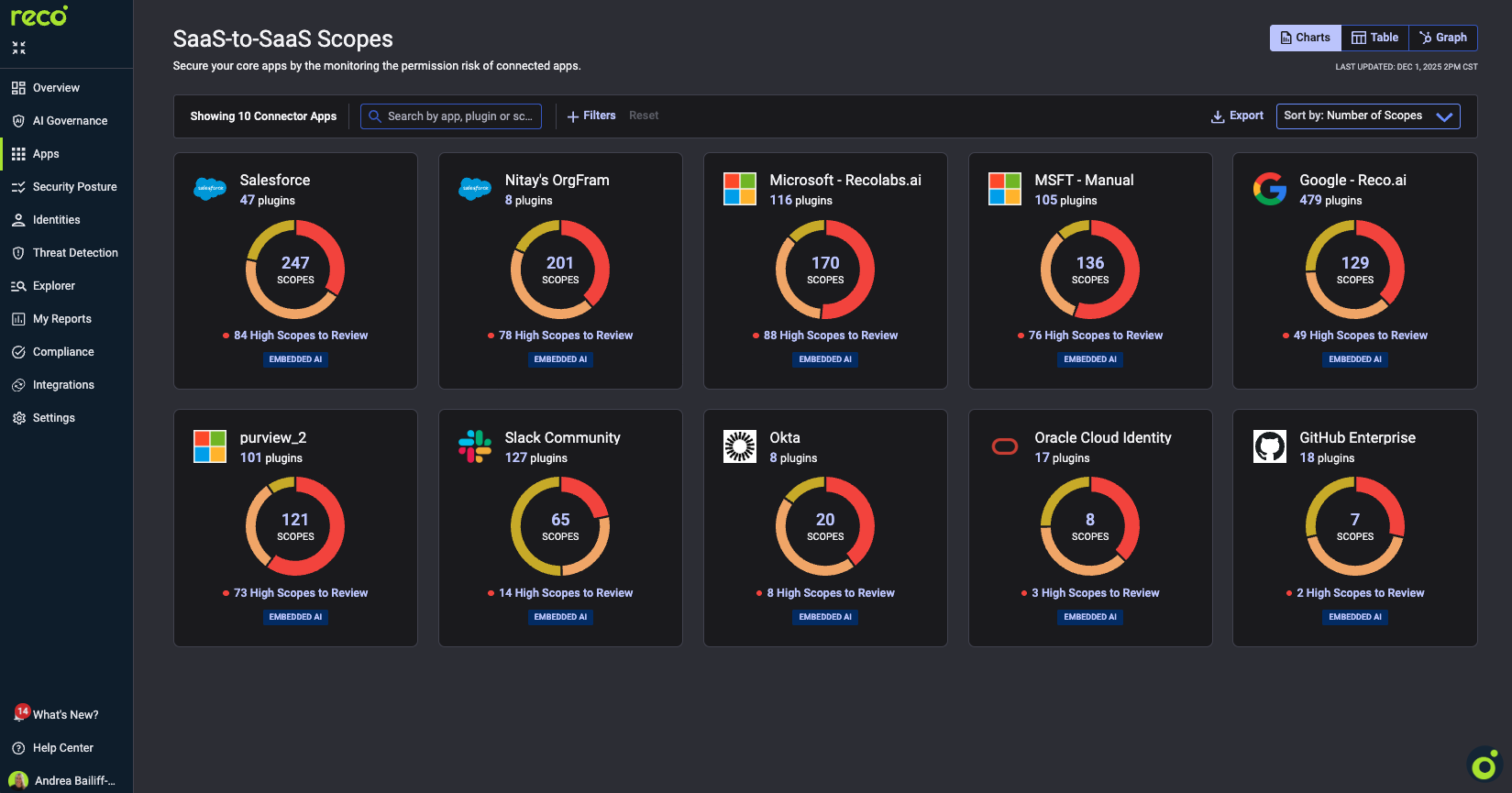This screenshot has height=793, width=1512.
Task: Click '76 High Scopes to Review' on MSFT card
Action: click(1096, 336)
